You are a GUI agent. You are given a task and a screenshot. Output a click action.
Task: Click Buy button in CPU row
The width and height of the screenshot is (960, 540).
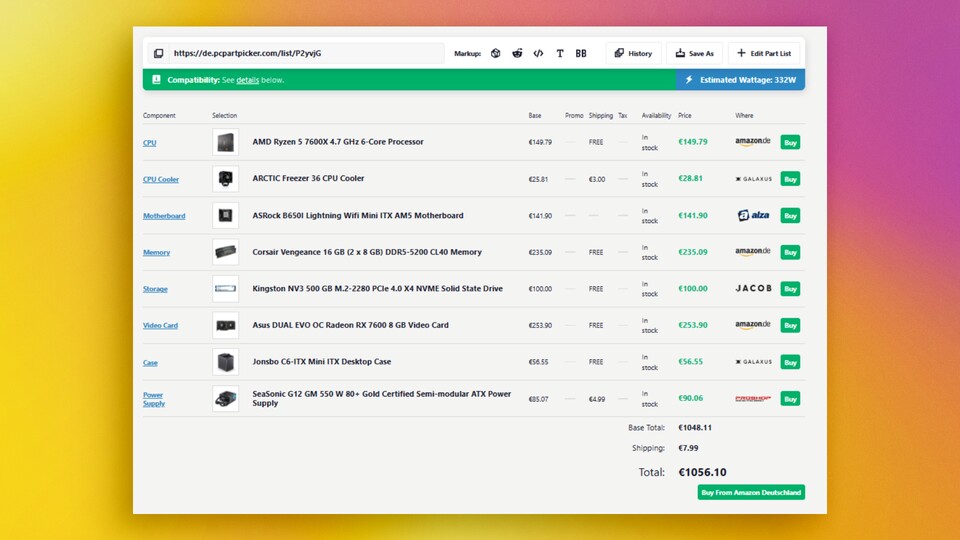pos(790,142)
